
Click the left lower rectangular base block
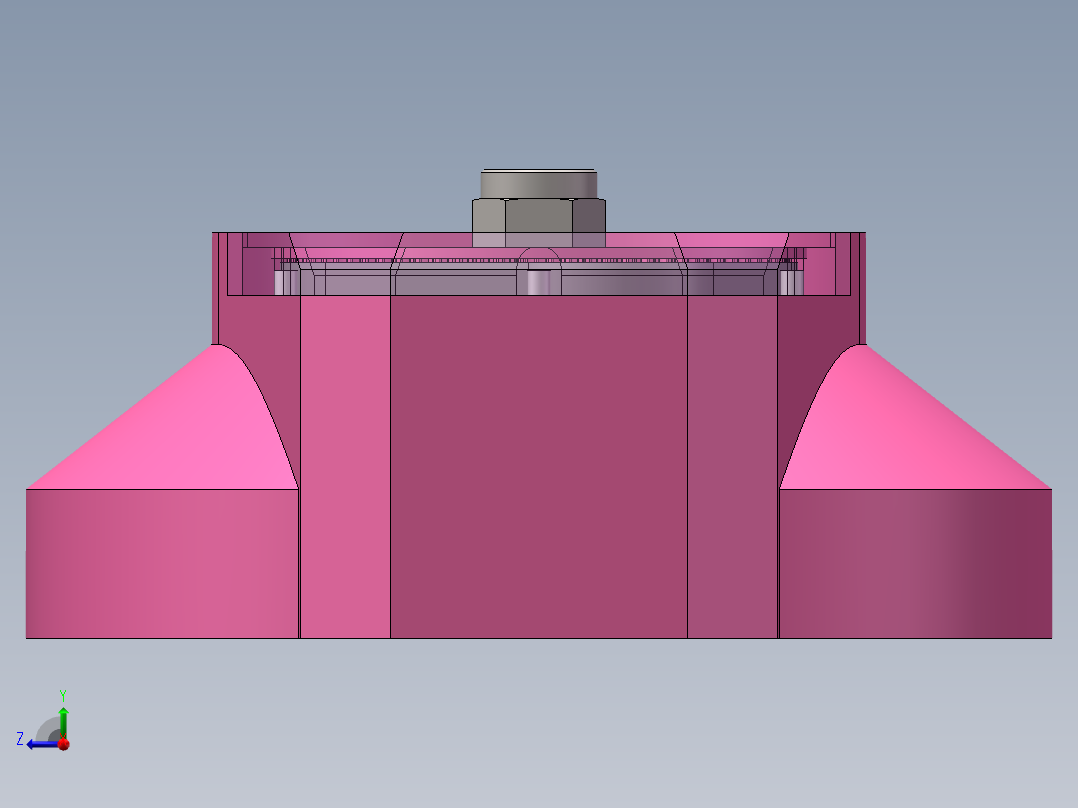(160, 563)
